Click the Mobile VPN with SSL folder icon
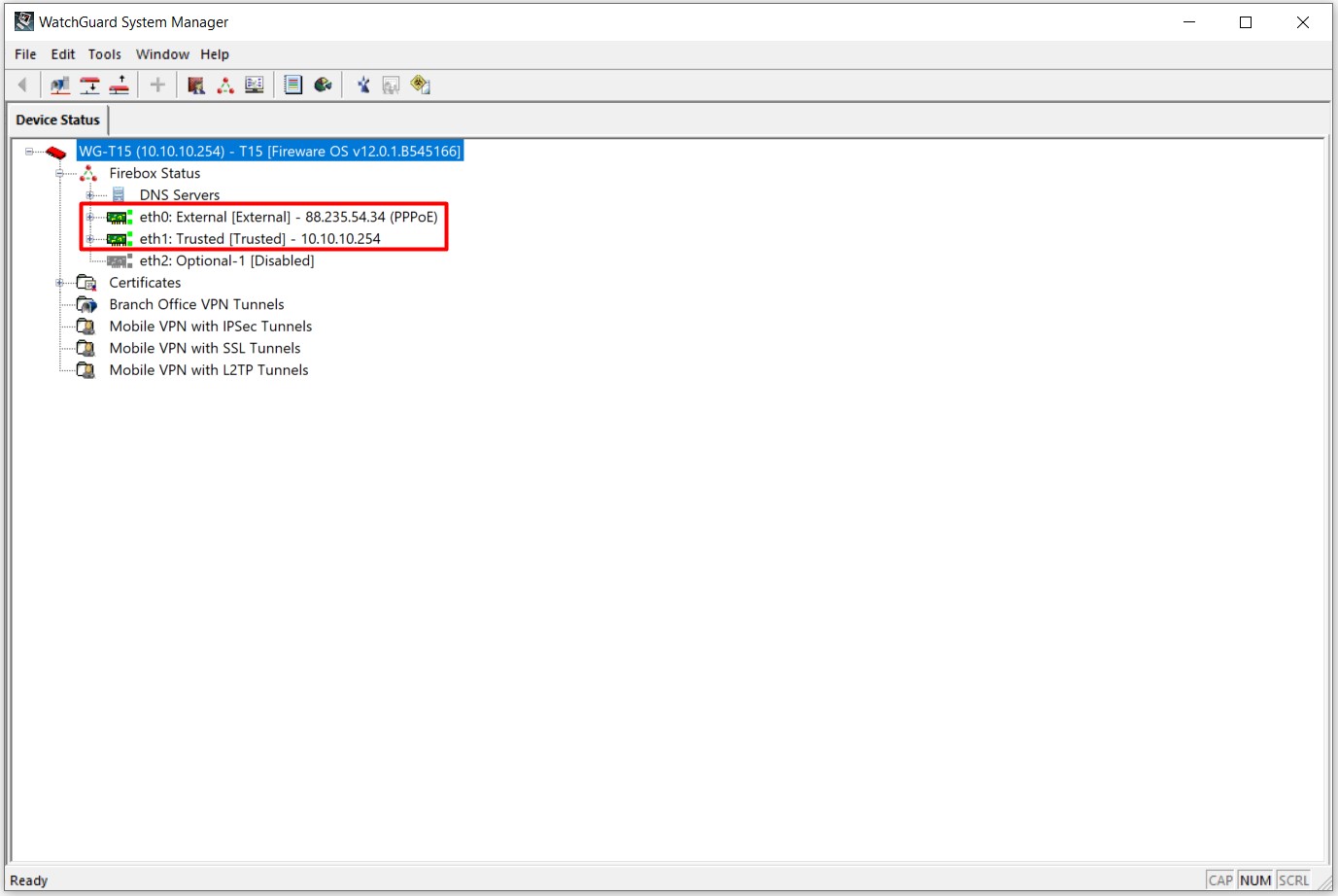1338x896 pixels. coord(86,348)
